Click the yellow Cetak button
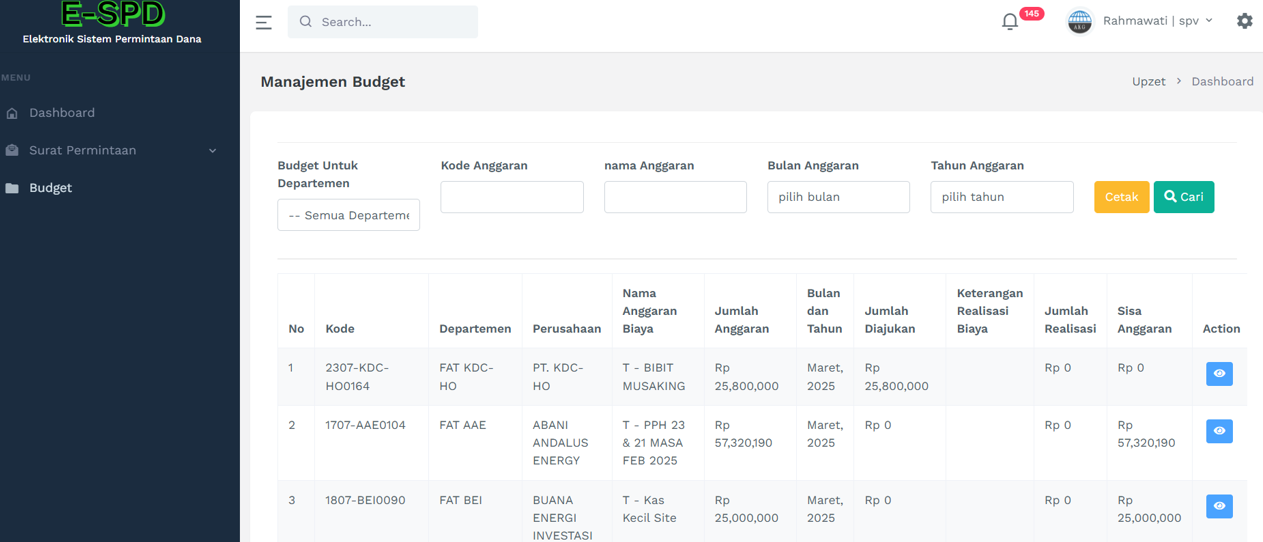This screenshot has width=1263, height=542. (x=1121, y=197)
